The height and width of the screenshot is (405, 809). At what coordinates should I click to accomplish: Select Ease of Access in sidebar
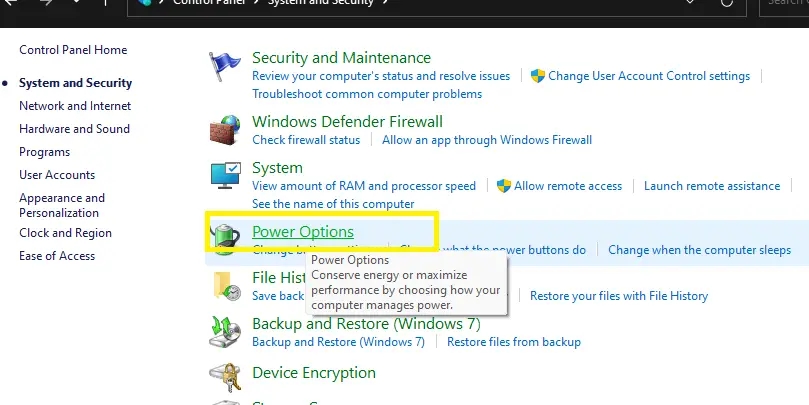click(x=57, y=256)
